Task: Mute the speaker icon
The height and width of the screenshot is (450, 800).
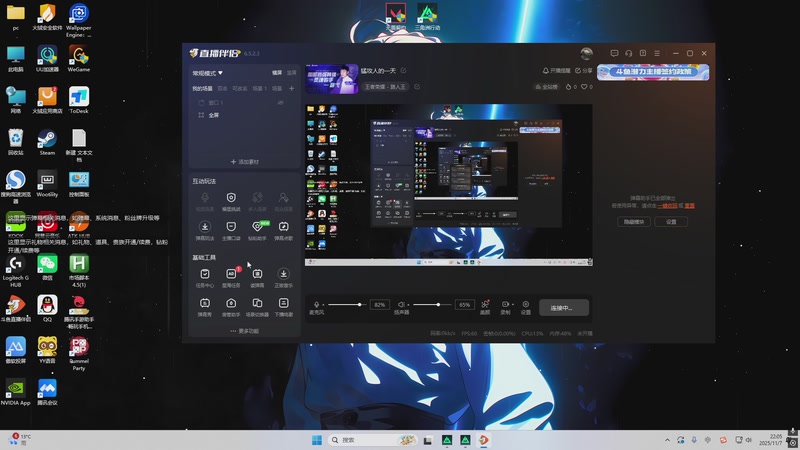Action: [x=401, y=304]
